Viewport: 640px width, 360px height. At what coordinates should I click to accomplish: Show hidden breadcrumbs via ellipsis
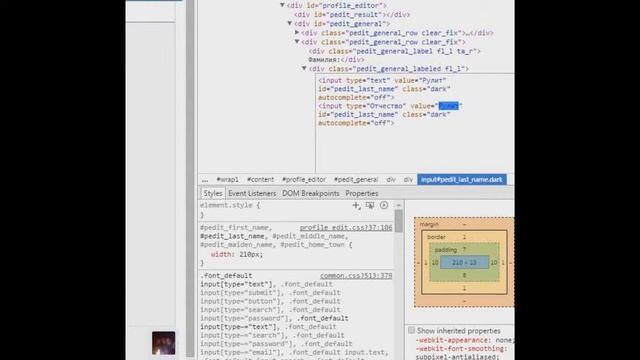tap(205, 180)
